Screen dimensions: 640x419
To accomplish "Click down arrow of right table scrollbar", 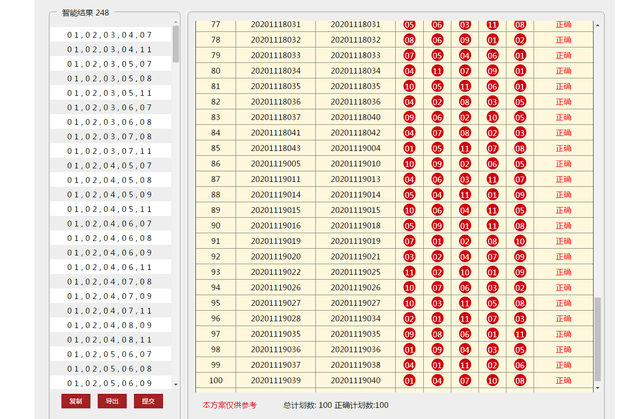I will pos(598,388).
